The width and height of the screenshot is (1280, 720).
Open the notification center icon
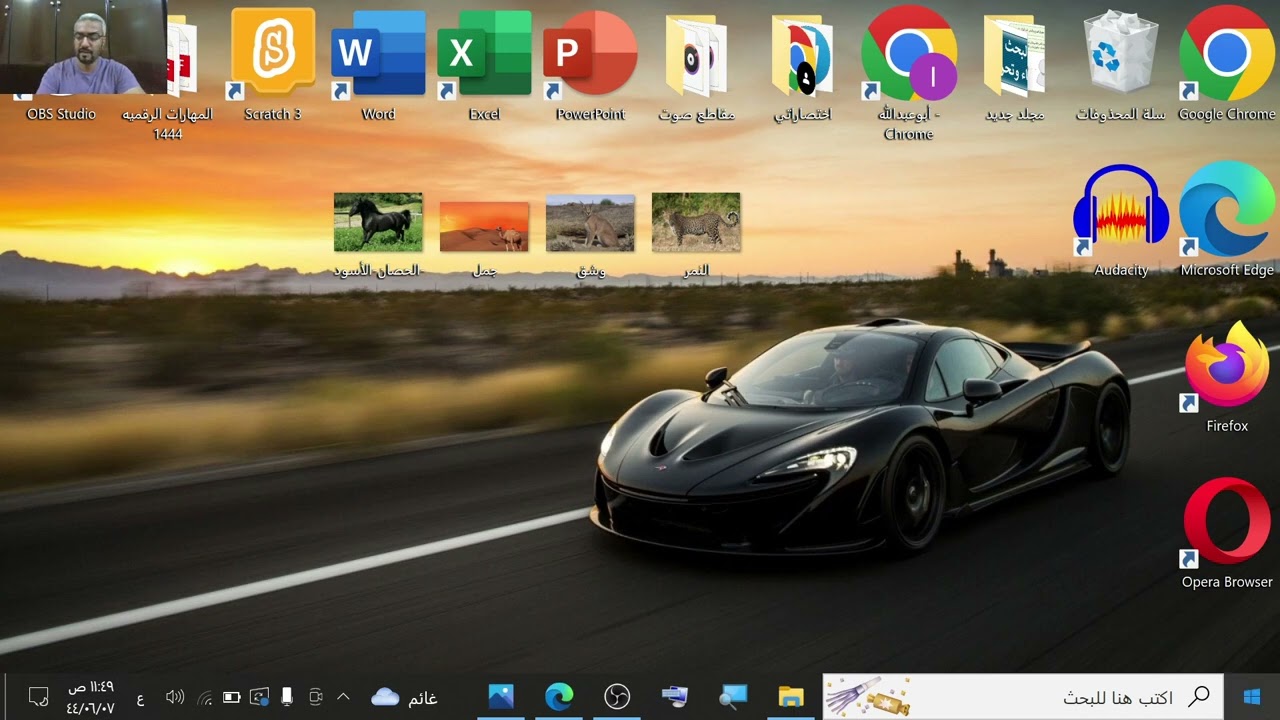pos(38,697)
